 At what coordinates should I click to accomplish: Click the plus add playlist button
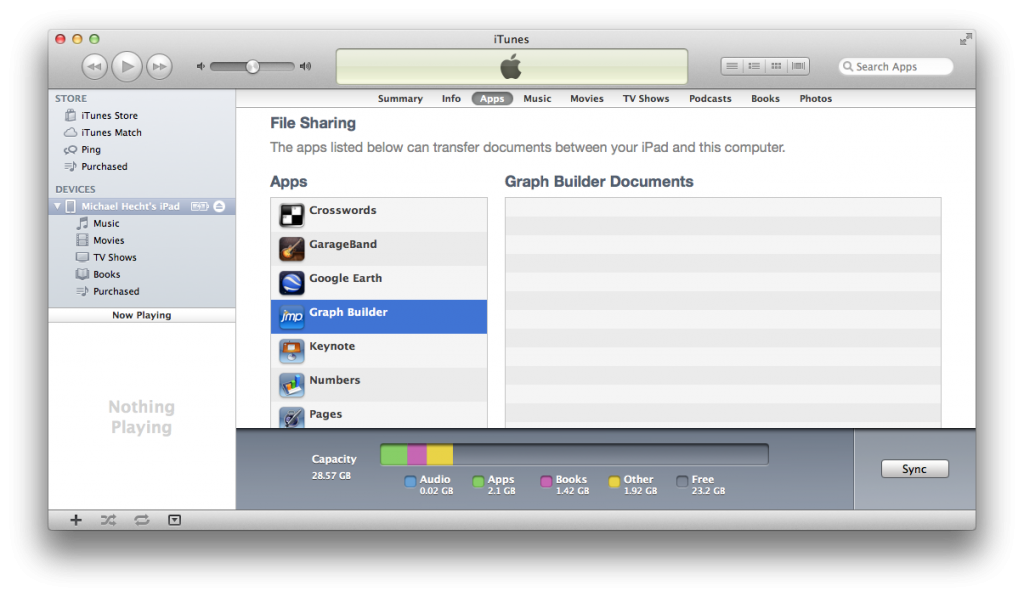pos(76,520)
